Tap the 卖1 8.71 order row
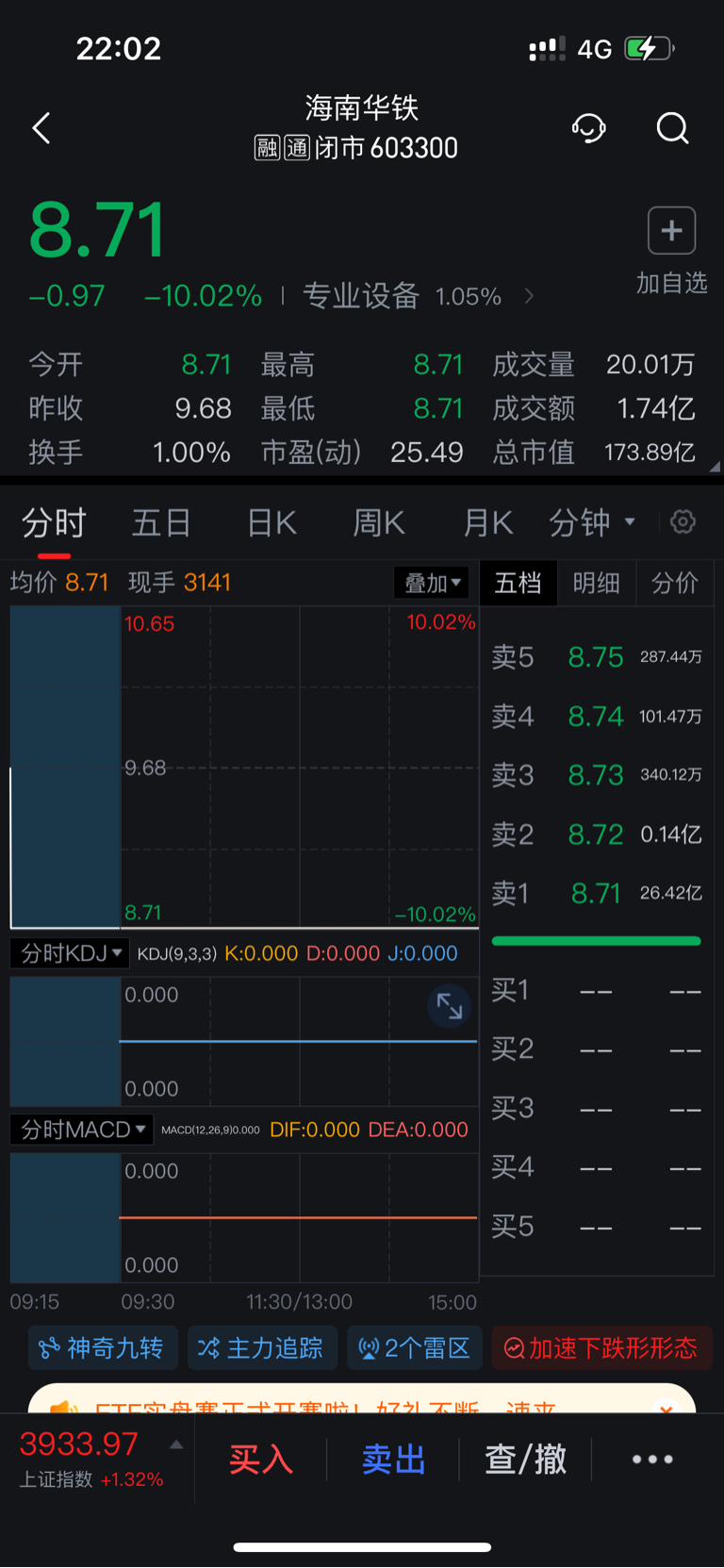Screen dimensions: 724x1568 point(597,893)
